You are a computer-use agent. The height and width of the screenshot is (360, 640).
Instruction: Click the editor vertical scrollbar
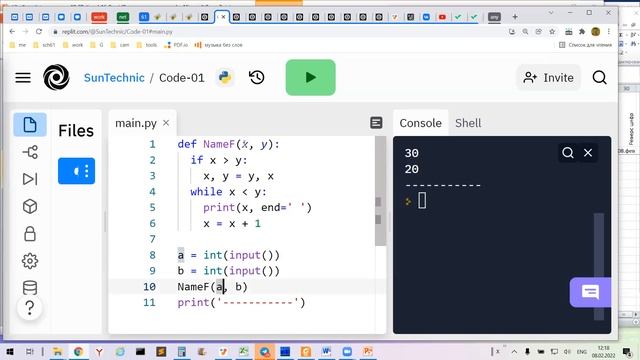(380, 191)
